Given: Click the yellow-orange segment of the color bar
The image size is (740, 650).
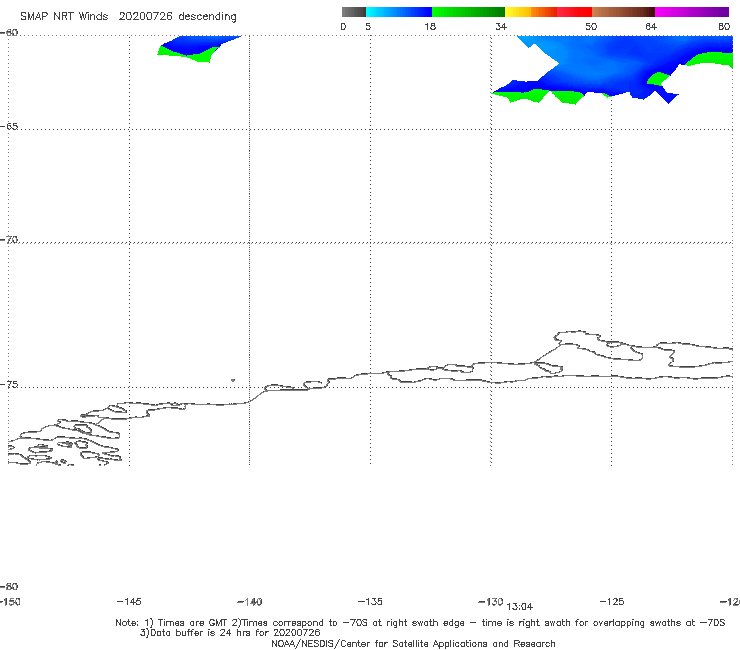Looking at the screenshot, I should [x=531, y=12].
